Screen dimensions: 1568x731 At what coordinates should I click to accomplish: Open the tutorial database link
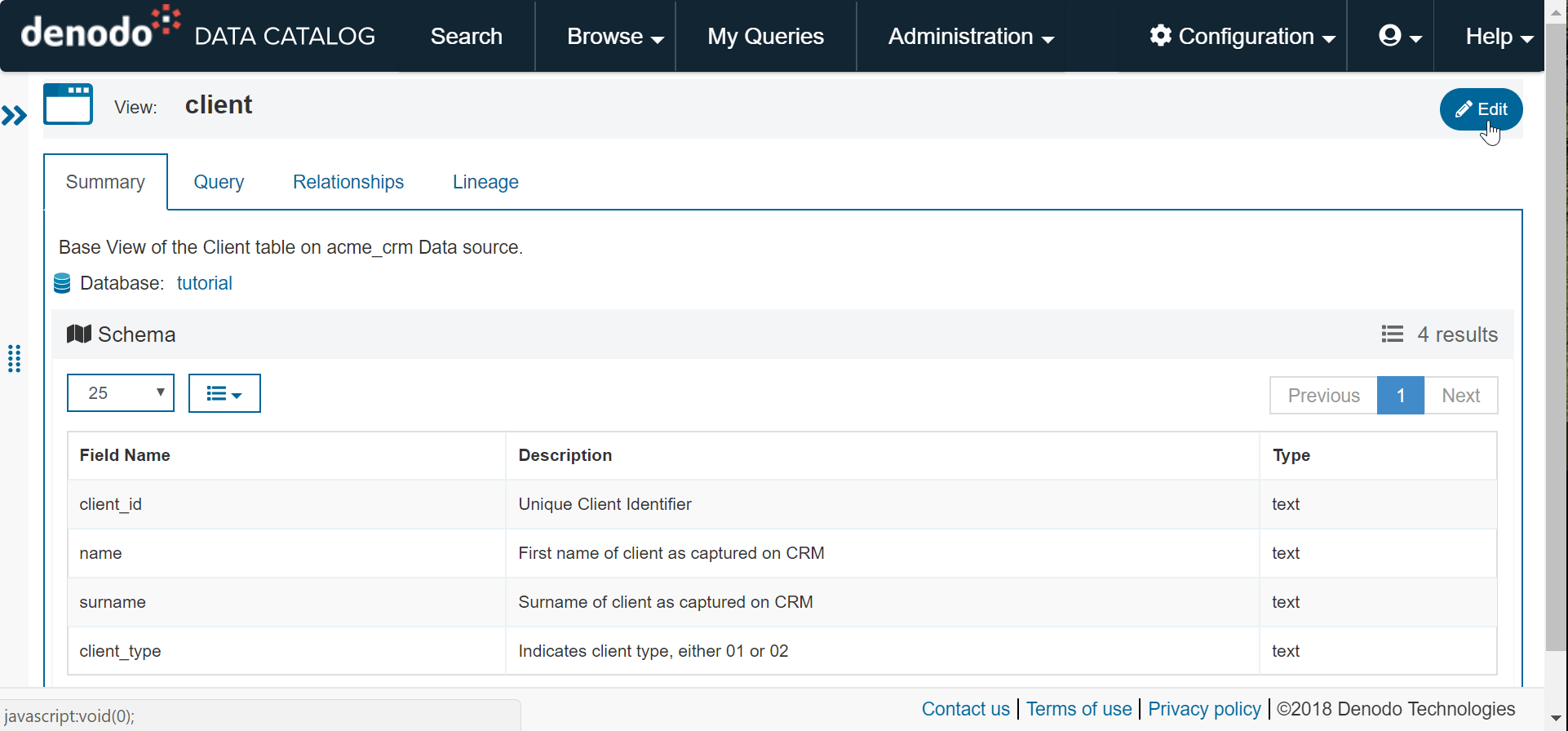[205, 283]
